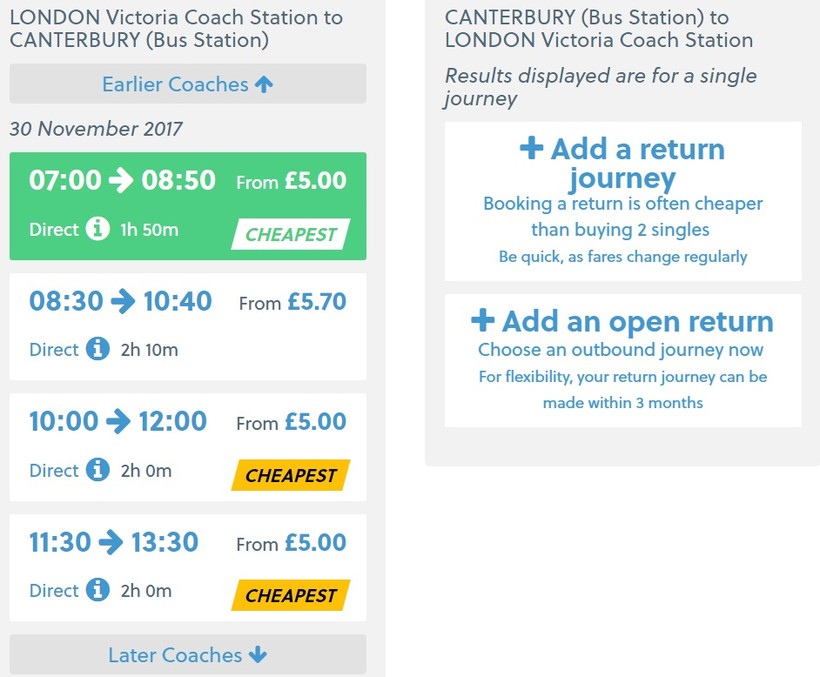Show Earlier Coaches
Viewport: 820px width, 677px height.
[176, 84]
